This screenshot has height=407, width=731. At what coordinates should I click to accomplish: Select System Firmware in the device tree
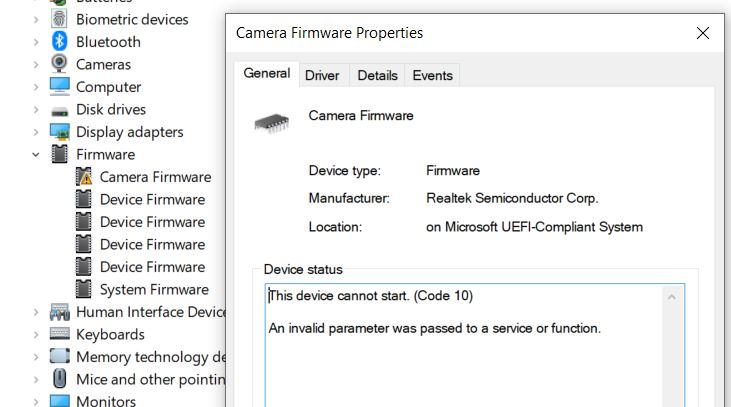coord(154,290)
